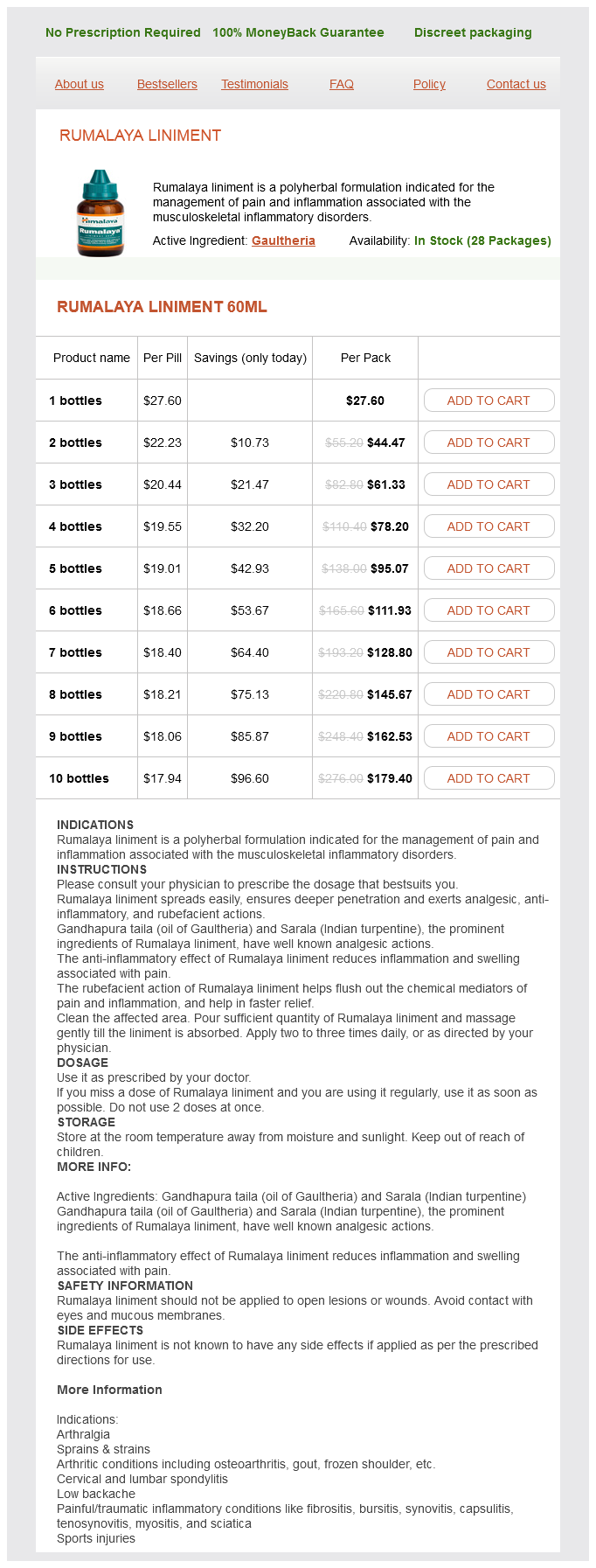The width and height of the screenshot is (596, 1568).
Task: Add 5 bottles to cart
Action: (x=489, y=568)
